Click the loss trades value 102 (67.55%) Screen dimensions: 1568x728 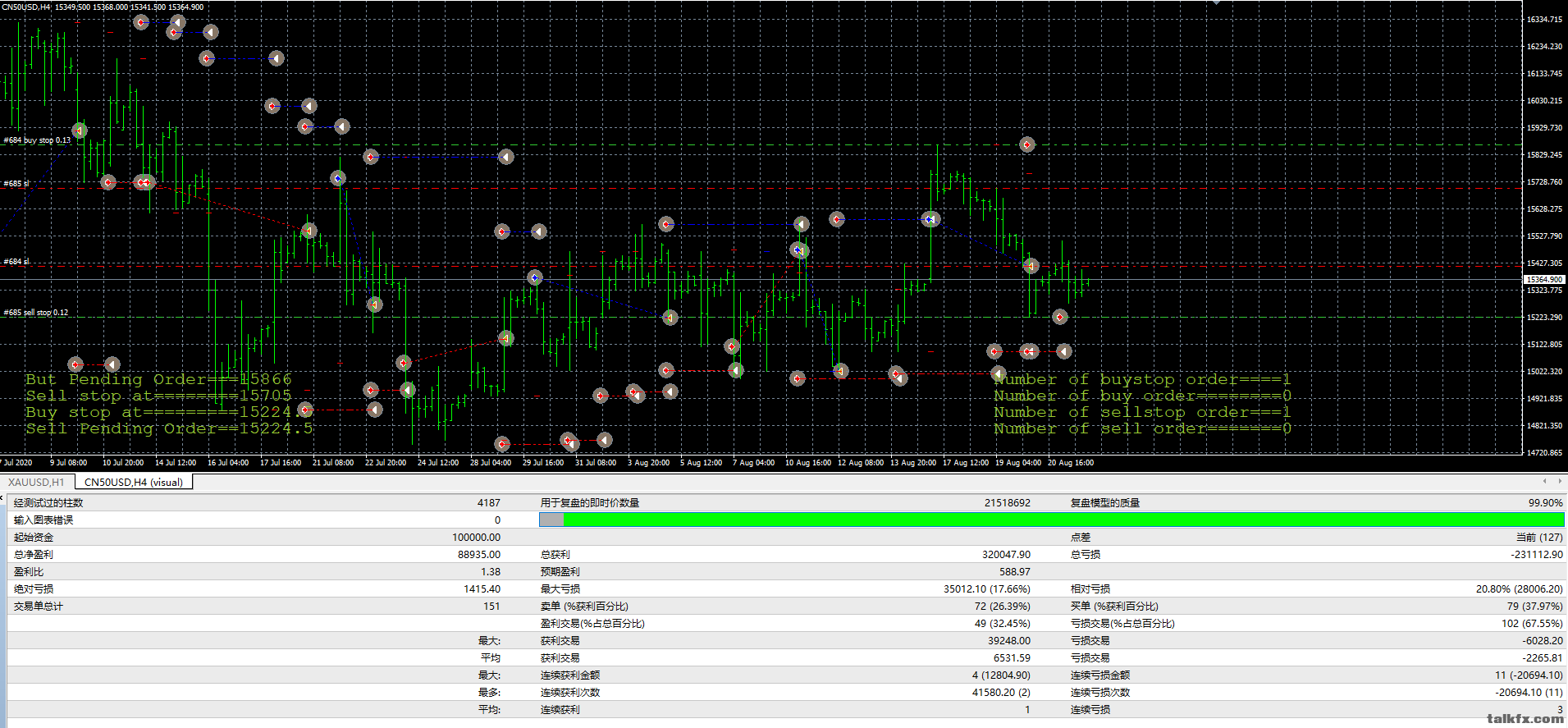tap(1533, 623)
